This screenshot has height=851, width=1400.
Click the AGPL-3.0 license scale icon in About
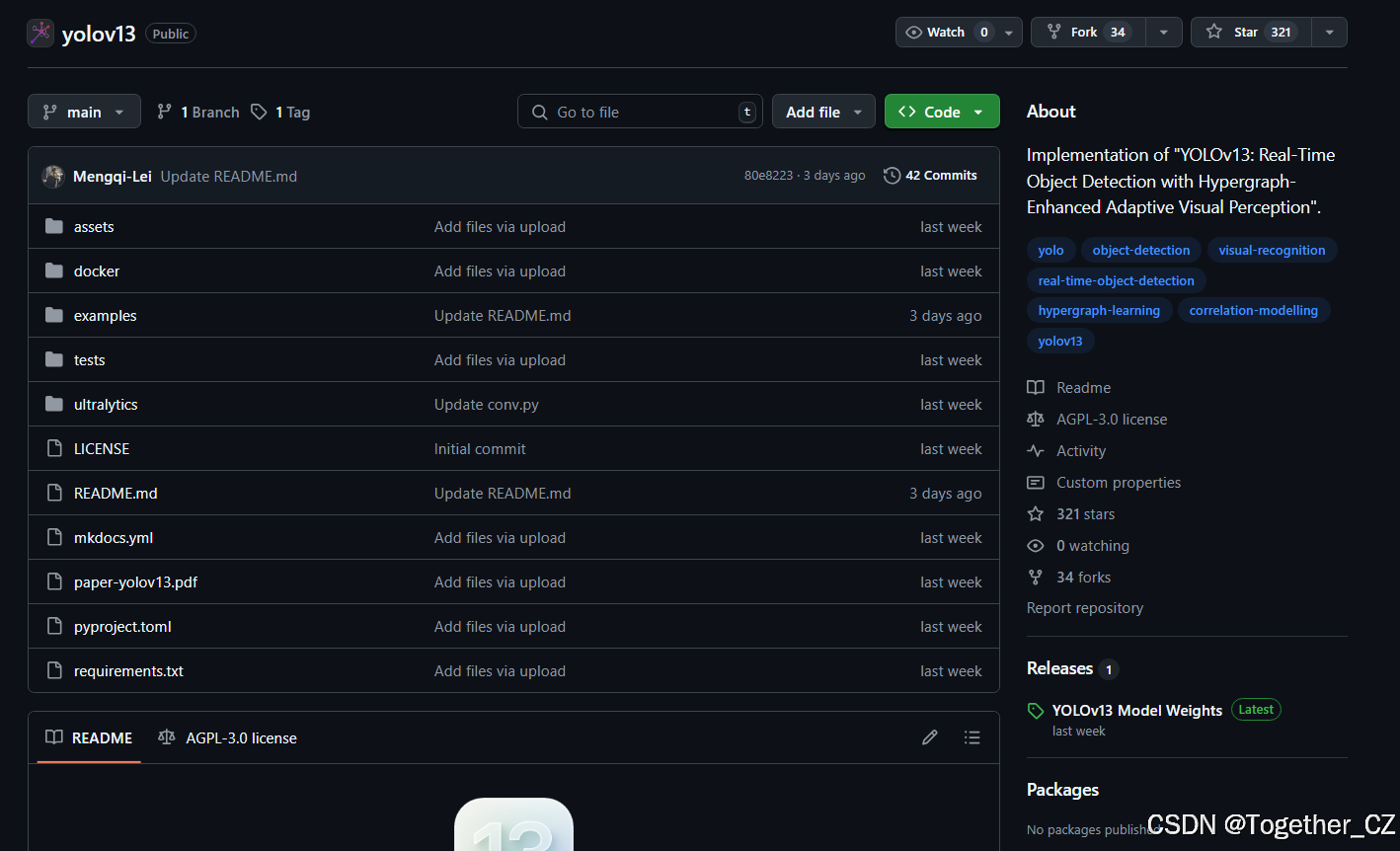[1035, 419]
